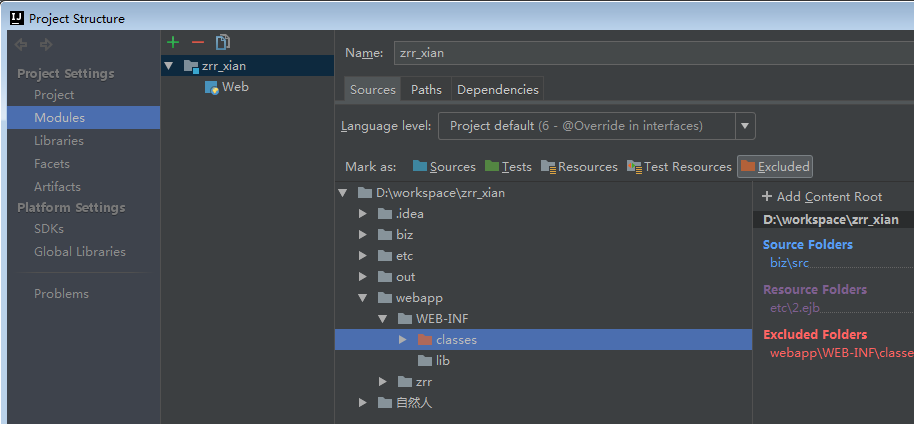Screen dimensions: 914x424
Task: Open the Libraries settings page
Action: click(x=58, y=141)
